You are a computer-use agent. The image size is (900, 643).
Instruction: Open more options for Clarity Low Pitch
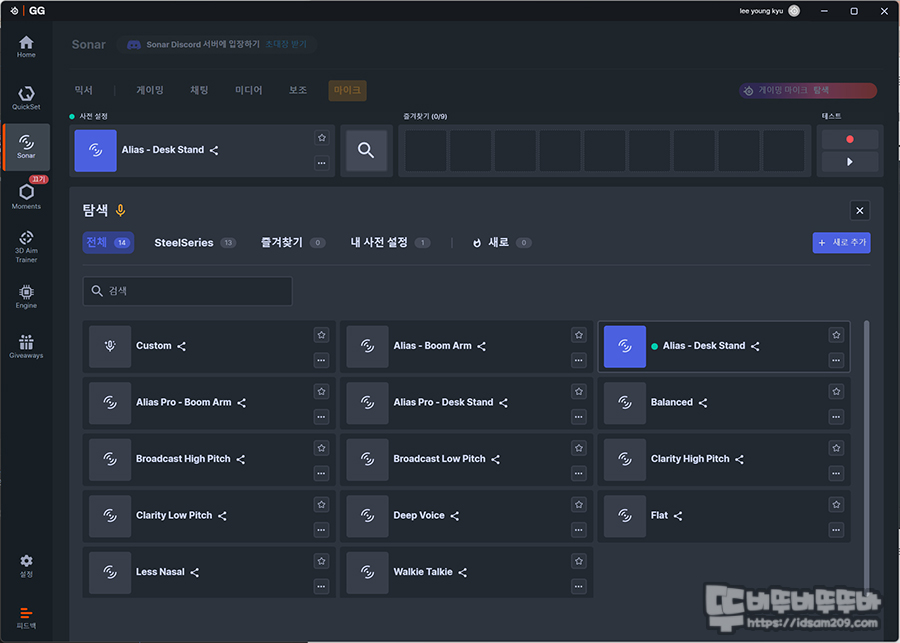(x=321, y=530)
